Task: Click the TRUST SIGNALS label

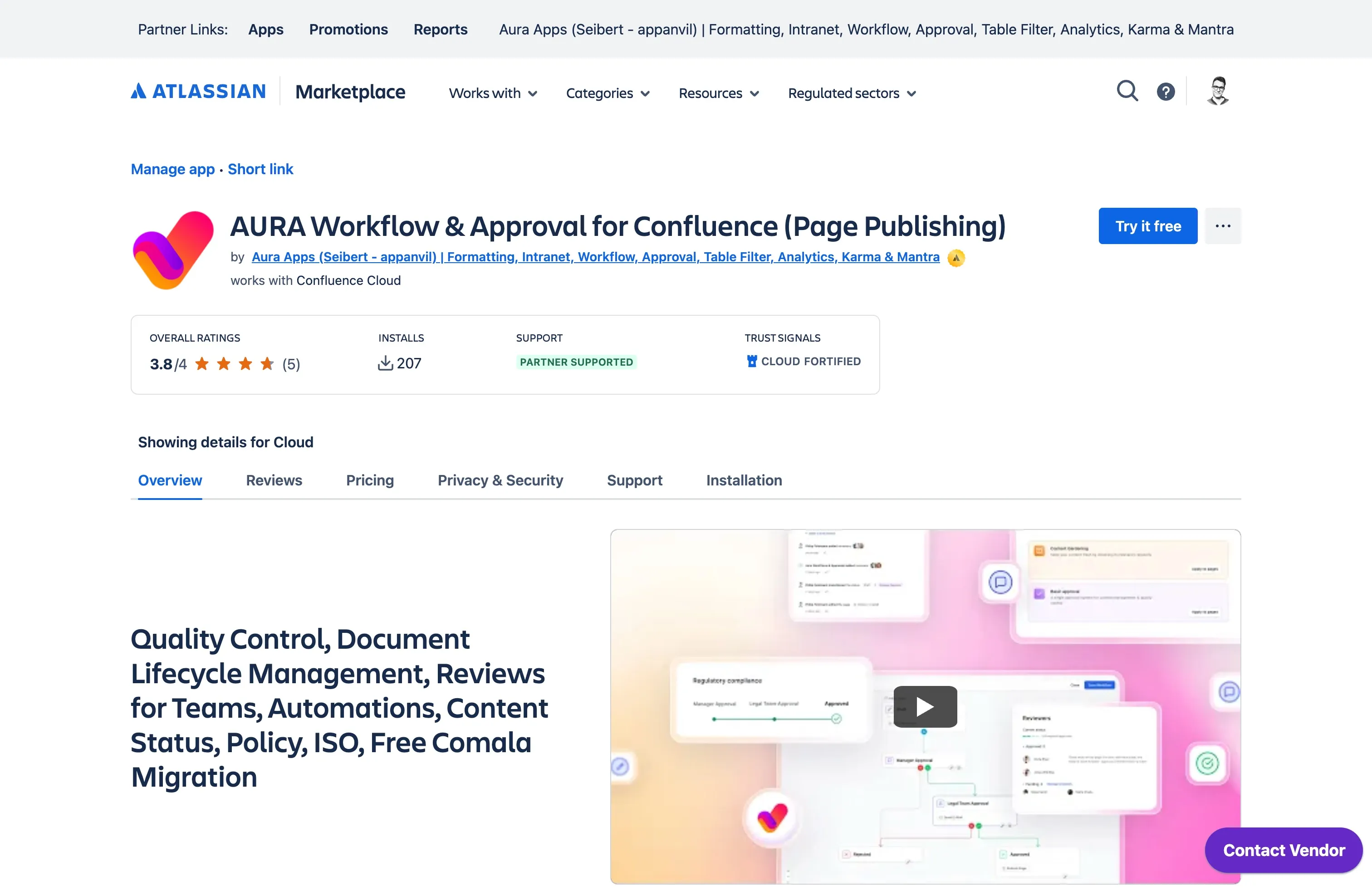Action: point(782,338)
